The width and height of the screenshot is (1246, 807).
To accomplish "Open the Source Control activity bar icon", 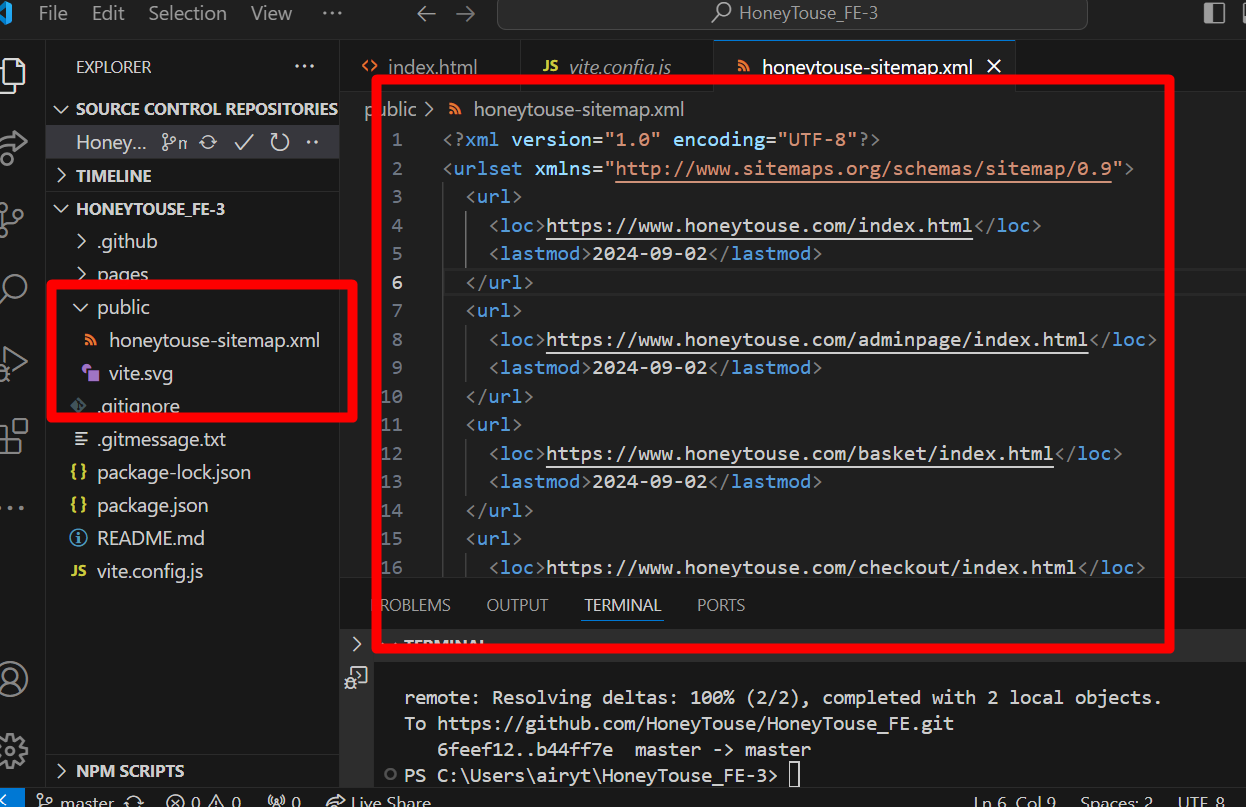I will point(12,220).
